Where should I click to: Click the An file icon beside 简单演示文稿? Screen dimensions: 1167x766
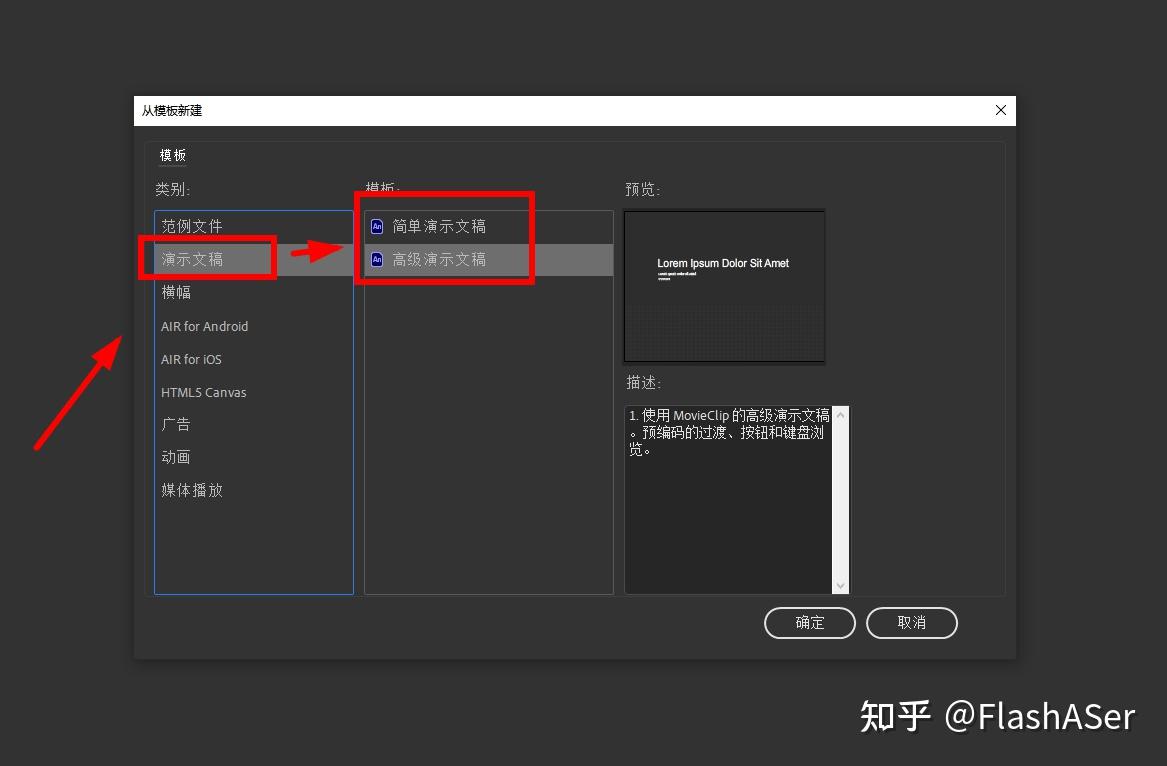pyautogui.click(x=377, y=226)
